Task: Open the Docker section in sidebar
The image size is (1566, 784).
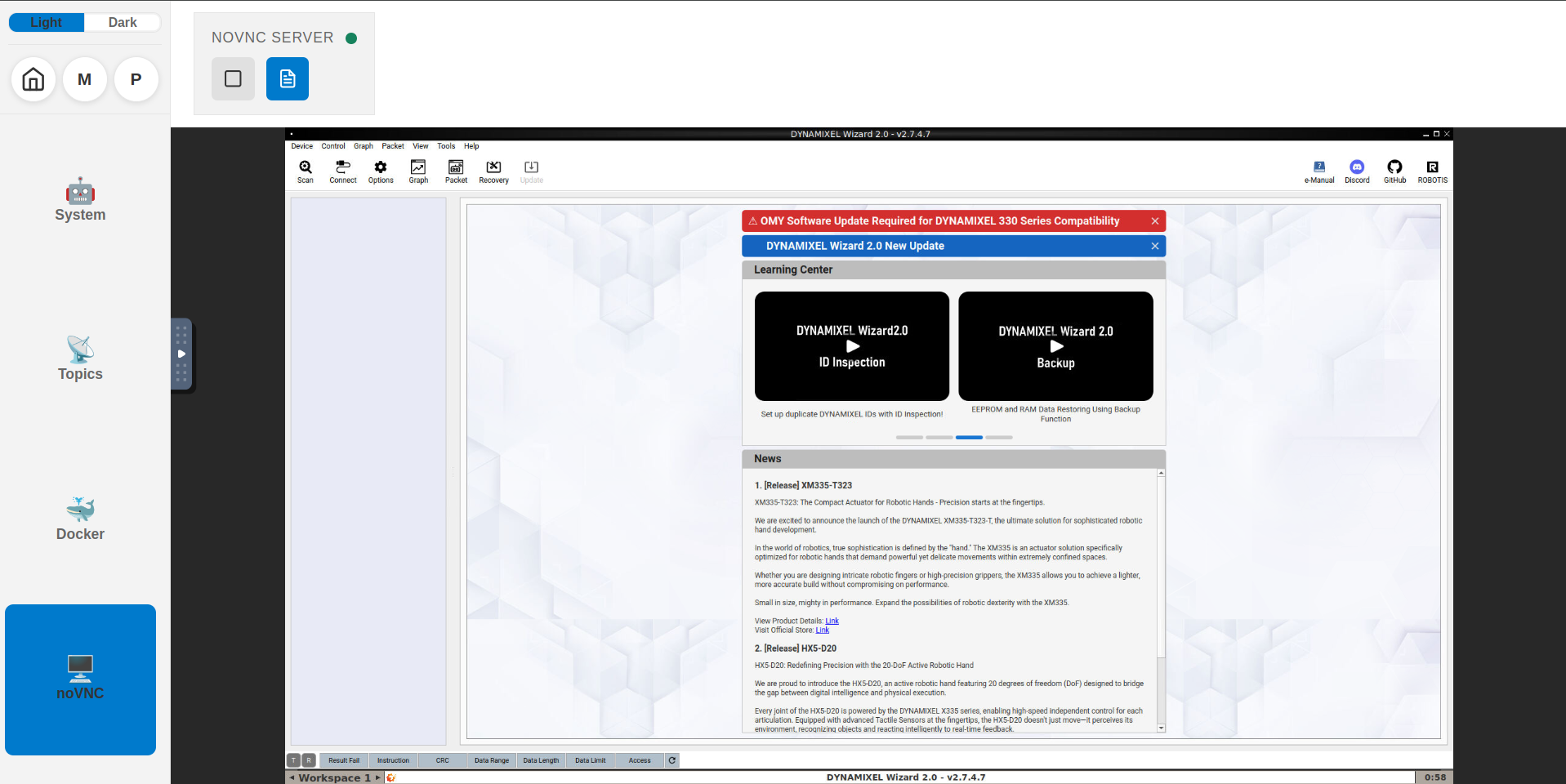Action: [x=80, y=519]
